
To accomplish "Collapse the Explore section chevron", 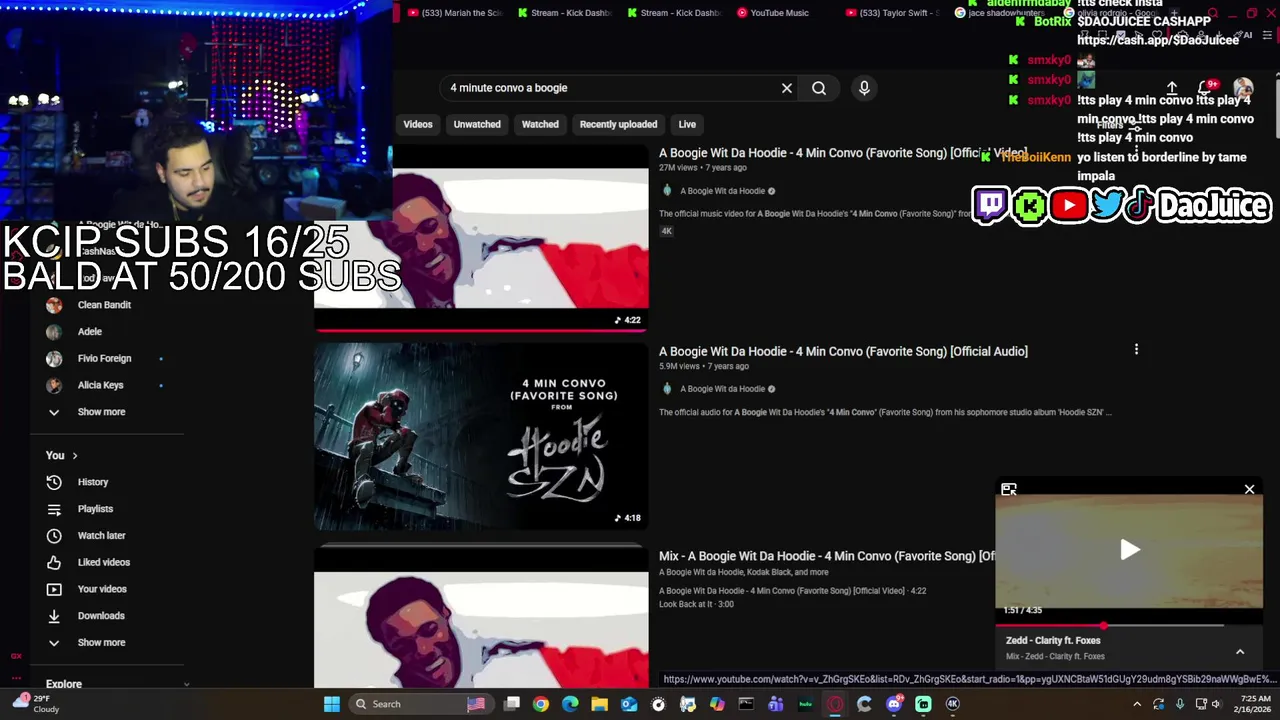I will pyautogui.click(x=186, y=684).
